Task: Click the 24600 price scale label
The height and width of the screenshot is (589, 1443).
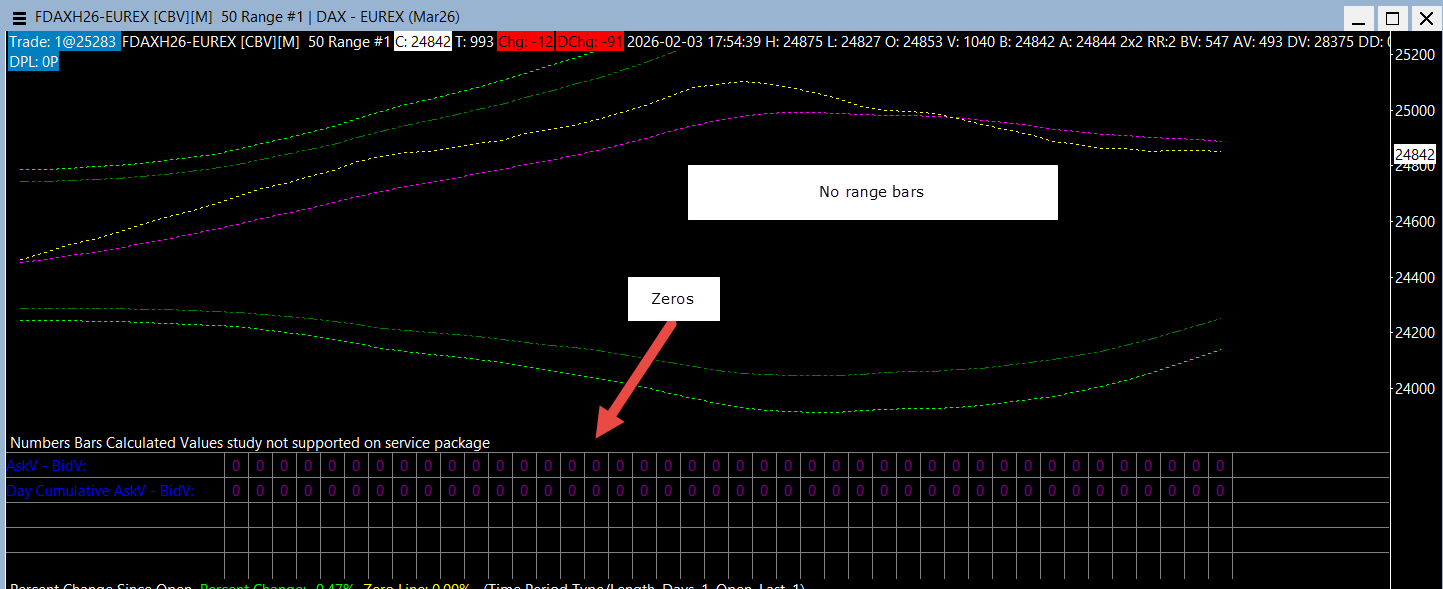Action: 1415,221
